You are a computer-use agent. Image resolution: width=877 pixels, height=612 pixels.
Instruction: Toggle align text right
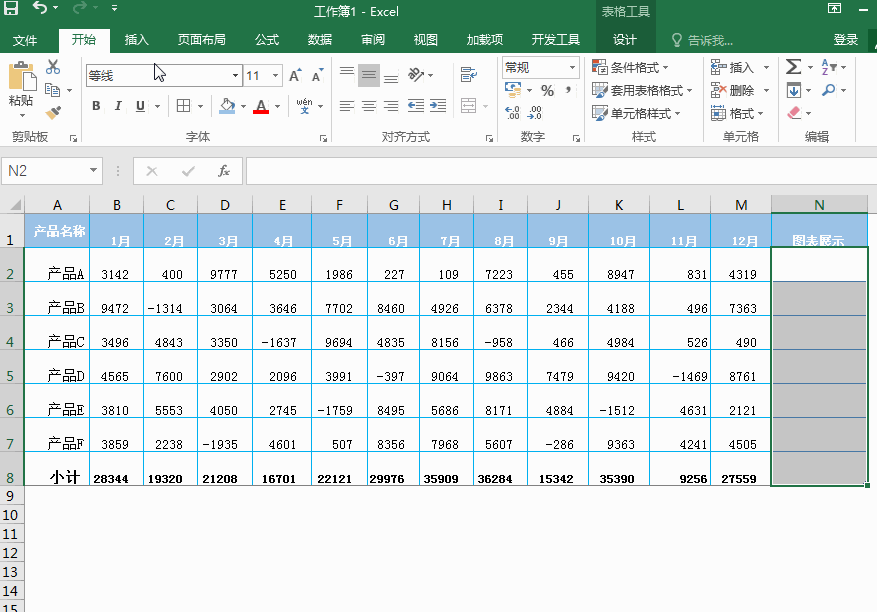point(391,106)
